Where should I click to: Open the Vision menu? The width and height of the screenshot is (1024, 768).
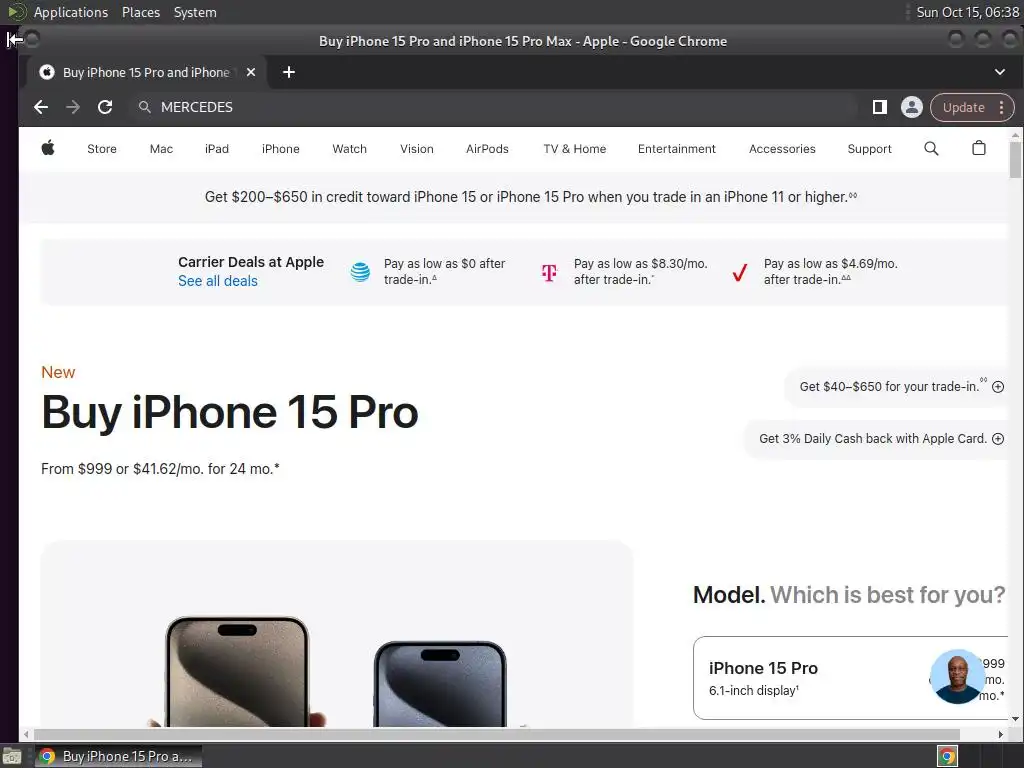417,149
